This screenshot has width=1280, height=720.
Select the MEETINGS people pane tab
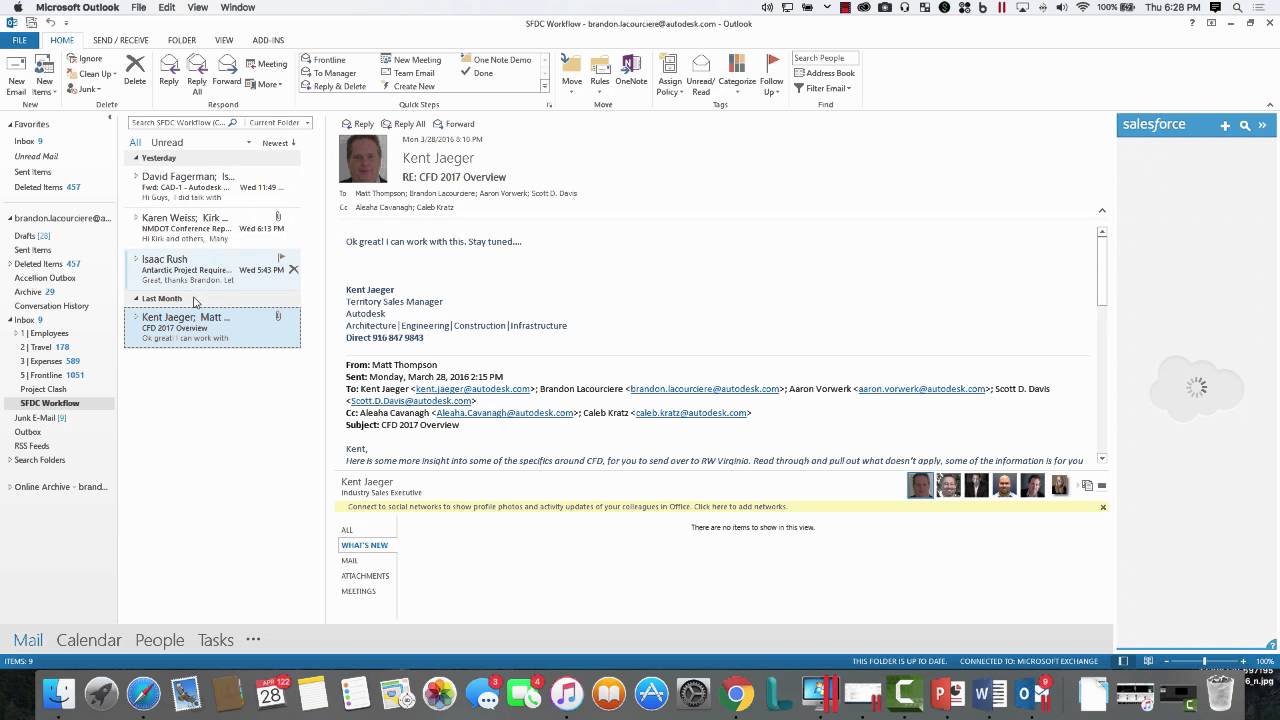pos(358,591)
